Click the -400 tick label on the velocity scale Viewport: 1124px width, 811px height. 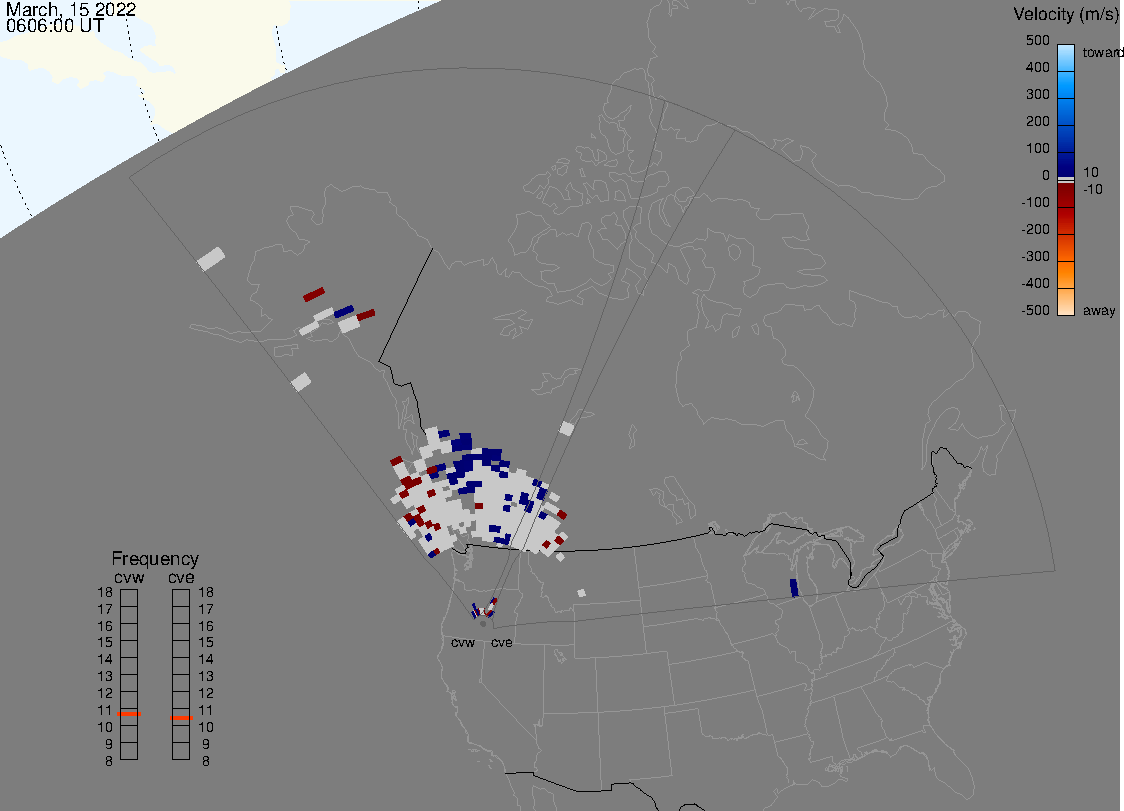pos(1035,283)
